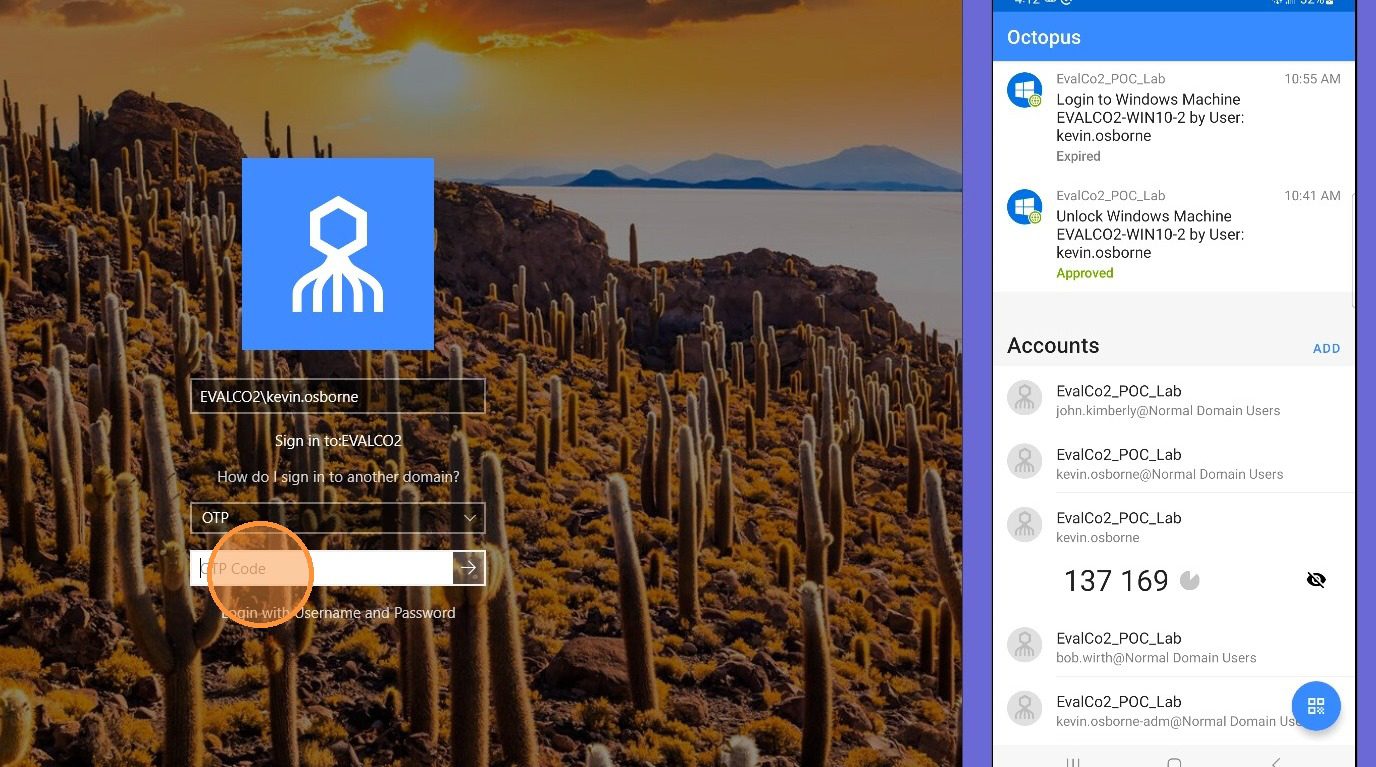Click the username field EVALCO2\kevin.osborne
This screenshot has width=1376, height=767.
(x=338, y=396)
